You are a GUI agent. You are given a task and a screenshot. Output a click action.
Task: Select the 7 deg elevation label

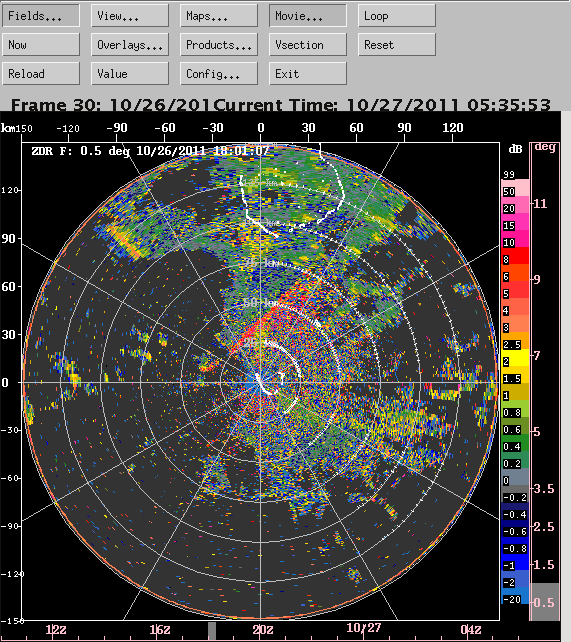537,355
